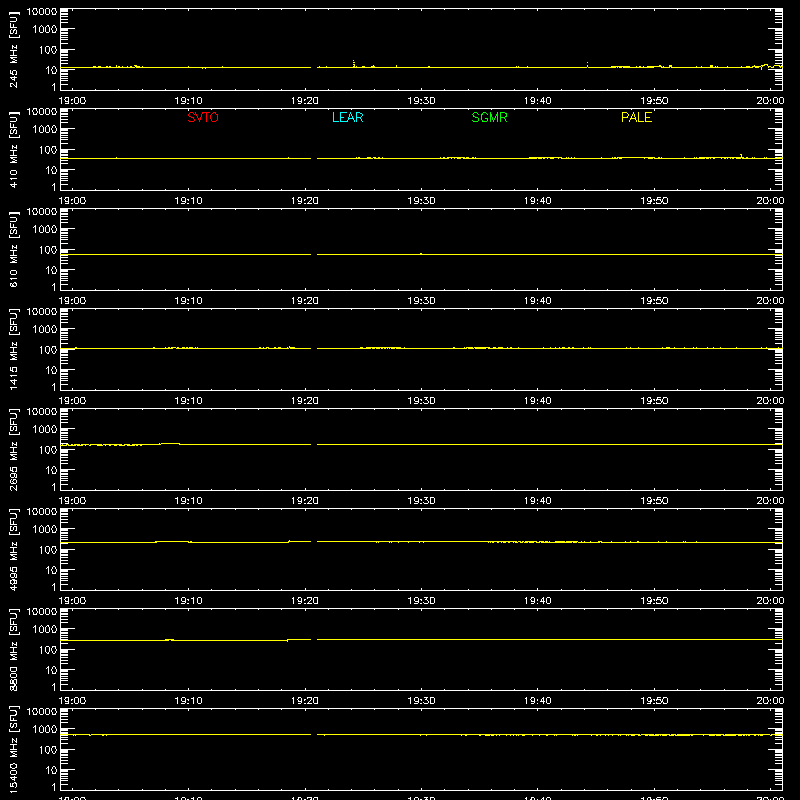Image resolution: width=800 pixels, height=800 pixels.
Task: Click 20:00 time label under 1415 MHz plot
Action: (x=770, y=401)
